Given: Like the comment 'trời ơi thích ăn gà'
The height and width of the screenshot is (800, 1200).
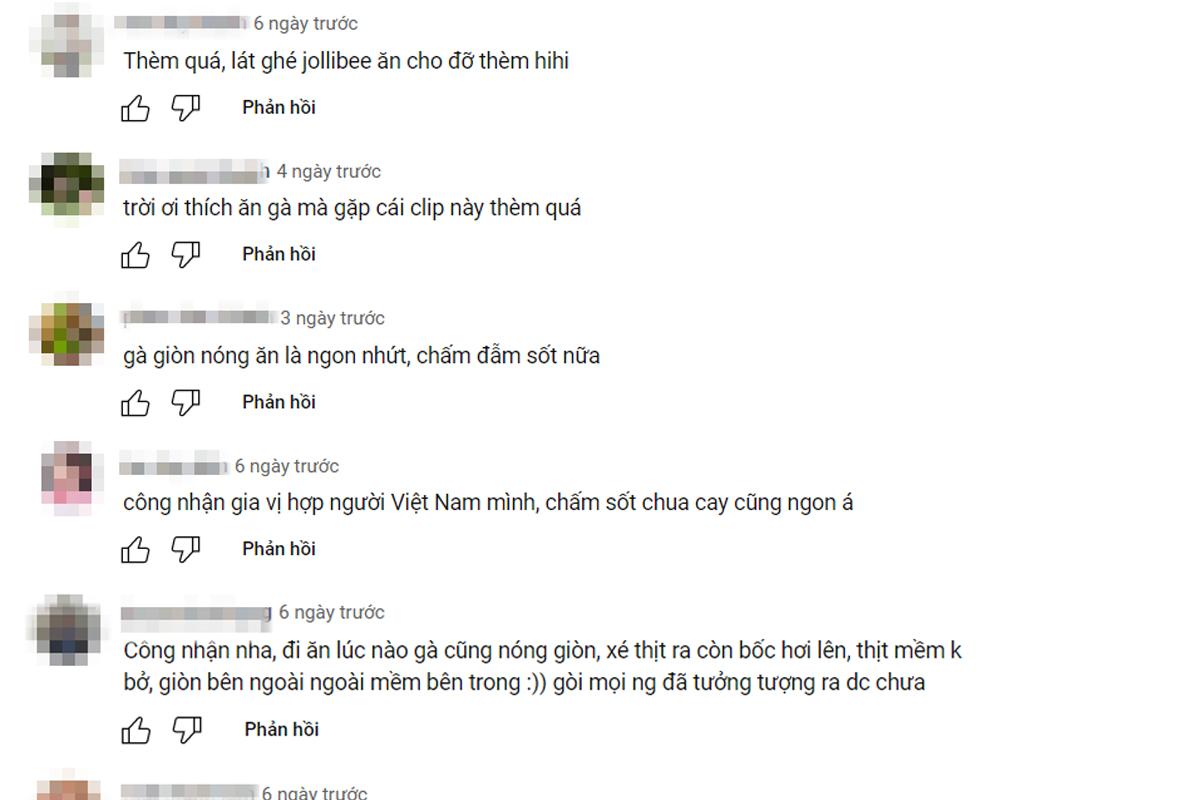Looking at the screenshot, I should tap(135, 255).
